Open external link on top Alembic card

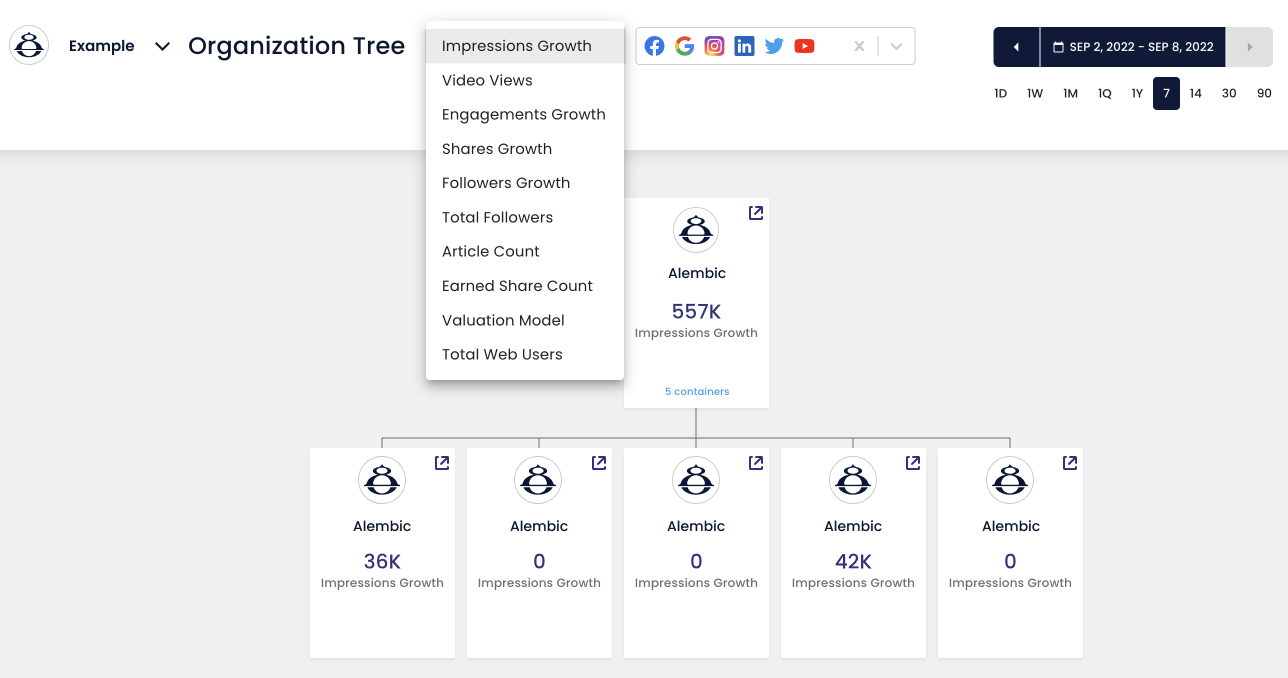[x=756, y=213]
